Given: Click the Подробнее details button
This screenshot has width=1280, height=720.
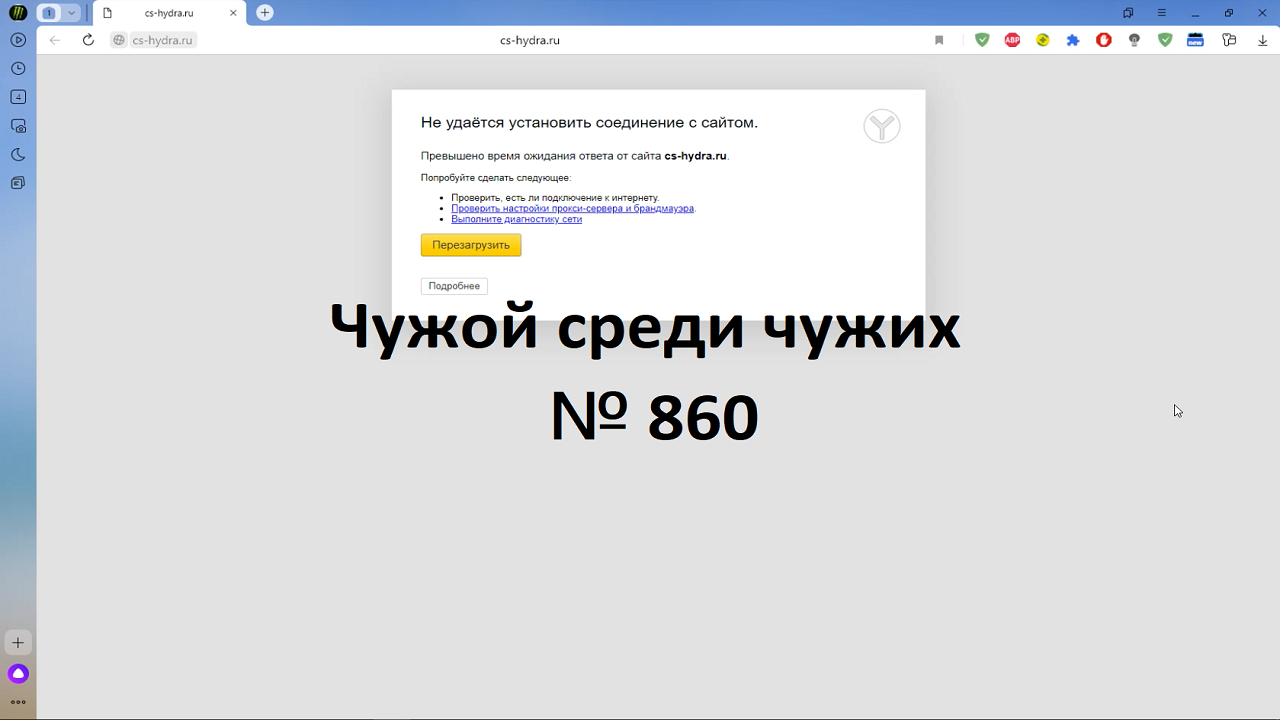Looking at the screenshot, I should pyautogui.click(x=454, y=286).
